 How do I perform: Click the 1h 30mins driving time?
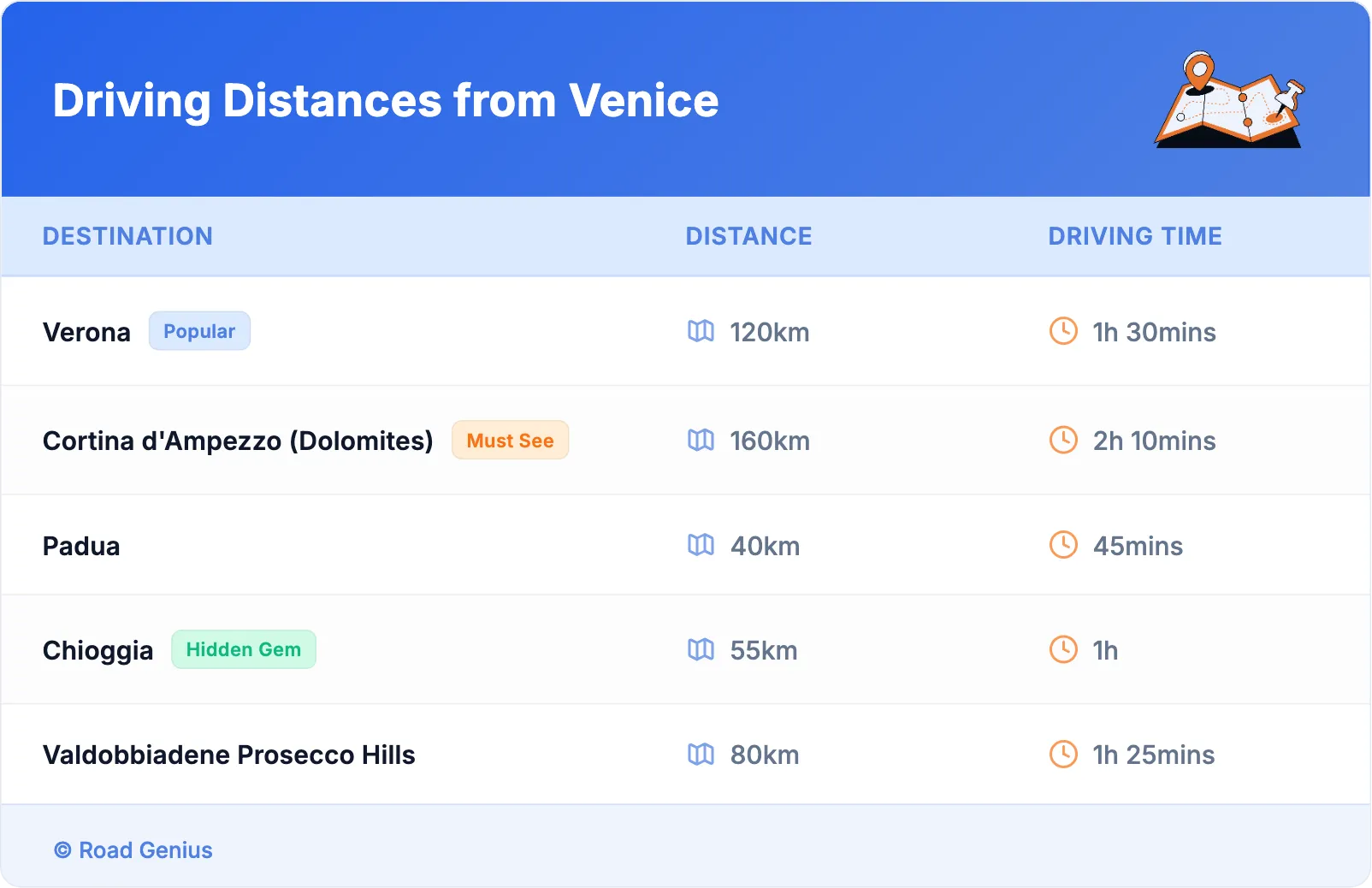tap(1154, 332)
